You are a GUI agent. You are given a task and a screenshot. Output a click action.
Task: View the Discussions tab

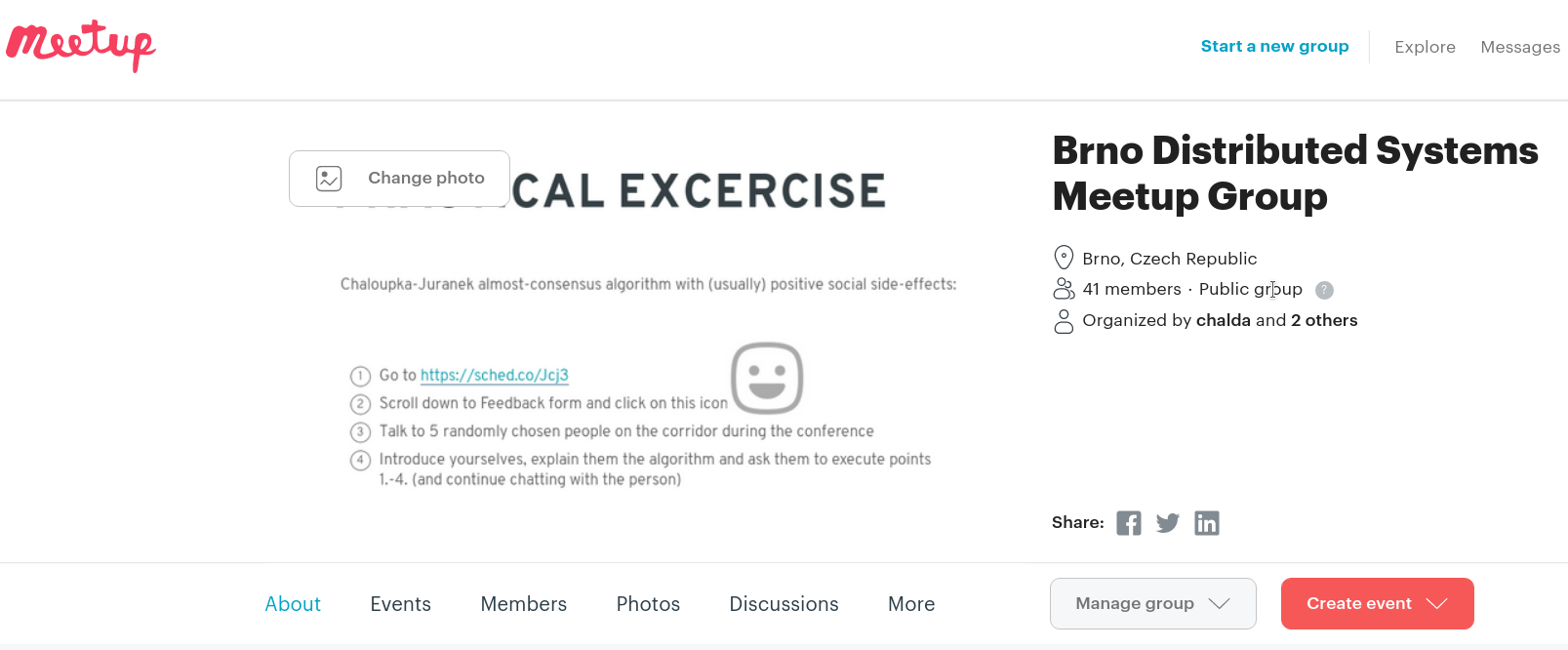784,604
